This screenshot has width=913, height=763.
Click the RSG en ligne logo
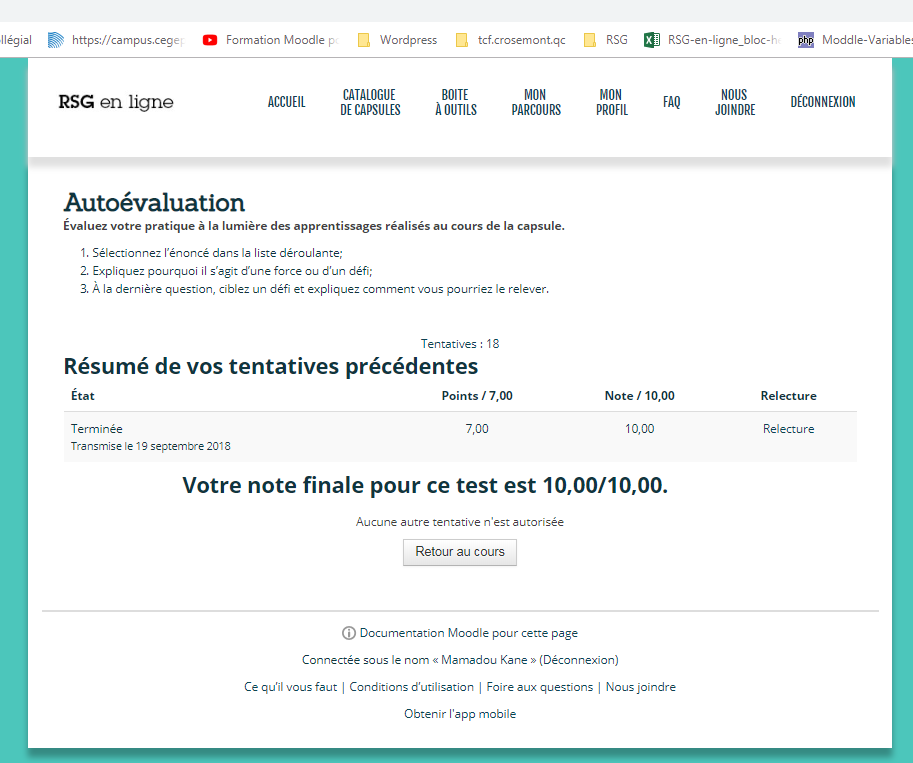116,102
